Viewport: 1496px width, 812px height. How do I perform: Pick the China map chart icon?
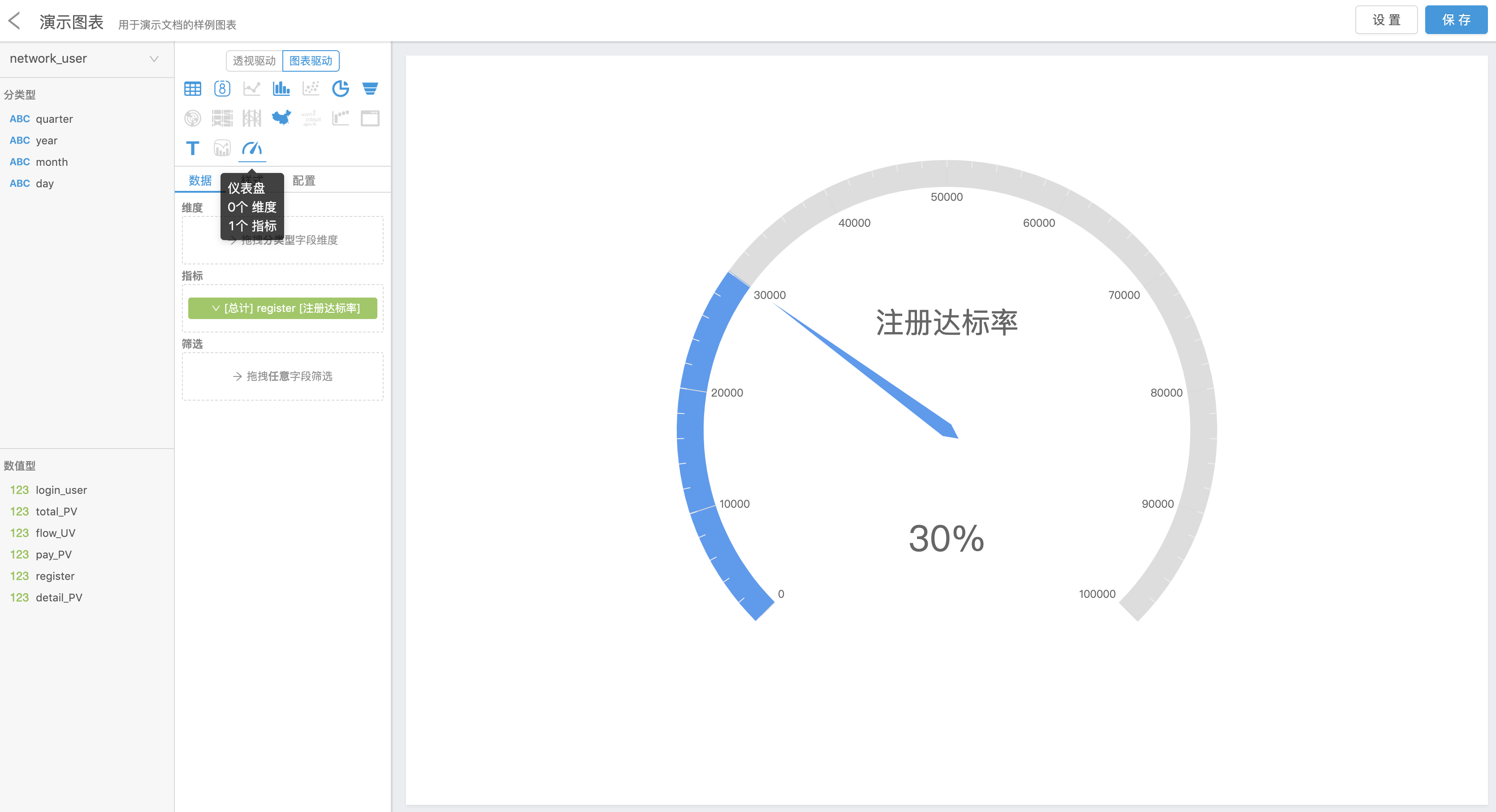click(x=281, y=118)
